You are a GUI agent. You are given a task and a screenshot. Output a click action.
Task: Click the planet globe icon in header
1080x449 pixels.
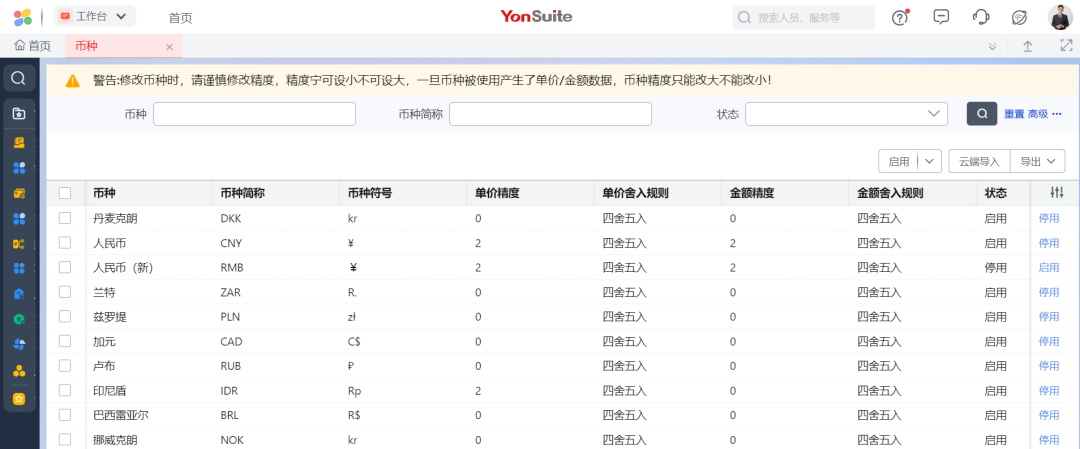[x=1019, y=17]
